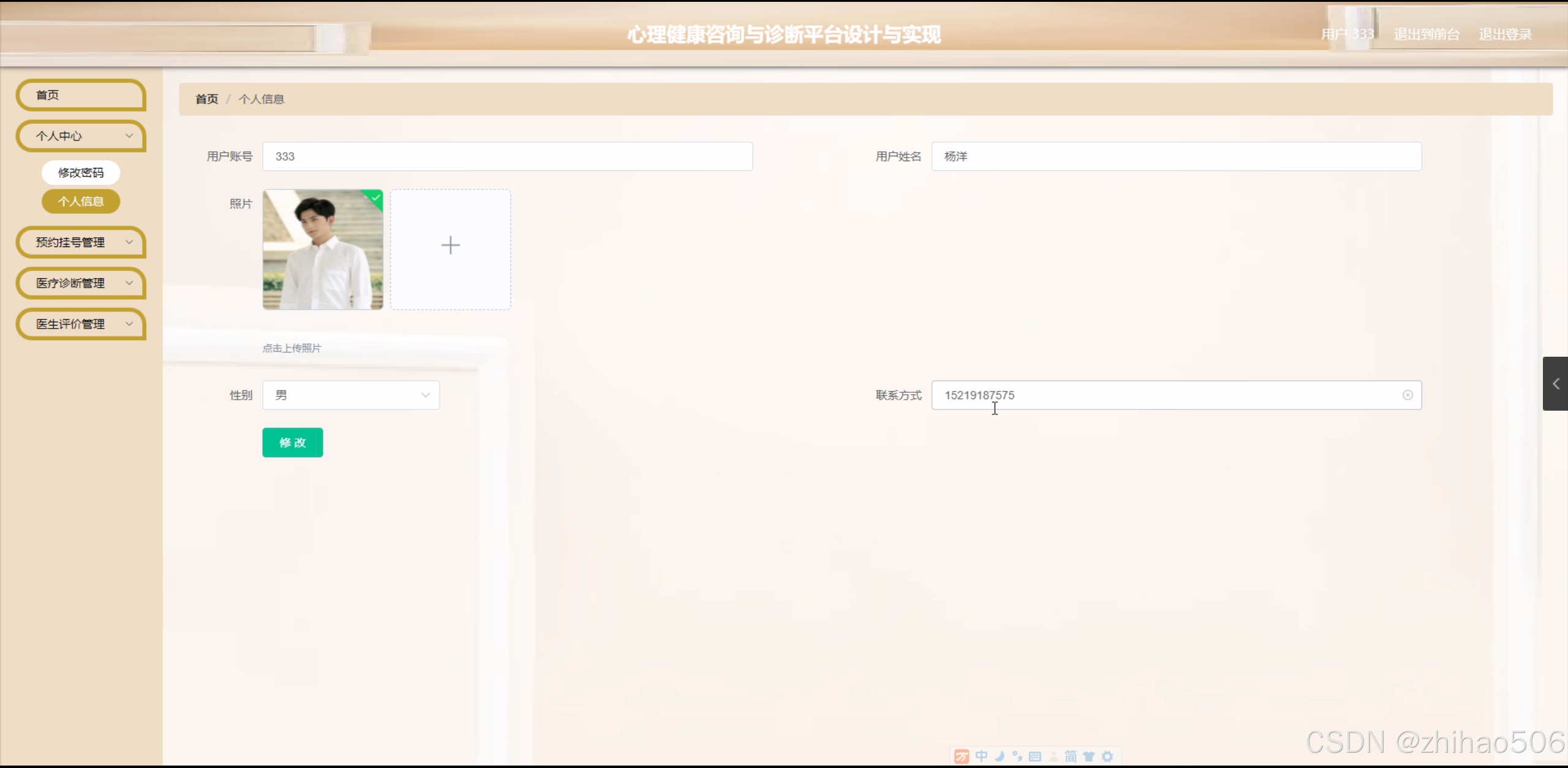The height and width of the screenshot is (768, 1568).
Task: Open IME settings gear icon
Action: click(1107, 756)
